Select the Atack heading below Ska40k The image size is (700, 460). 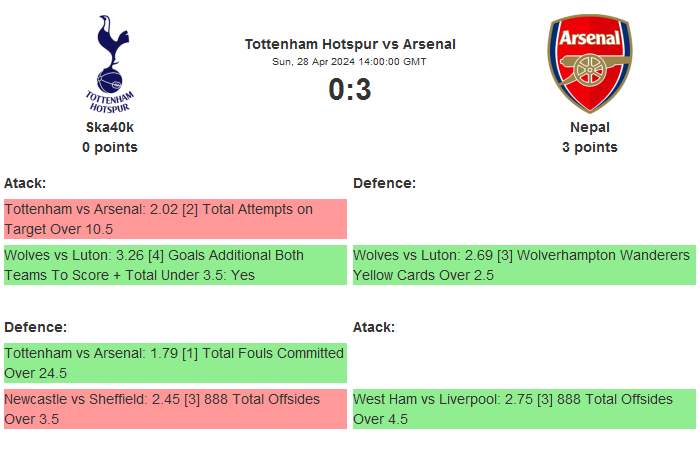click(x=25, y=183)
